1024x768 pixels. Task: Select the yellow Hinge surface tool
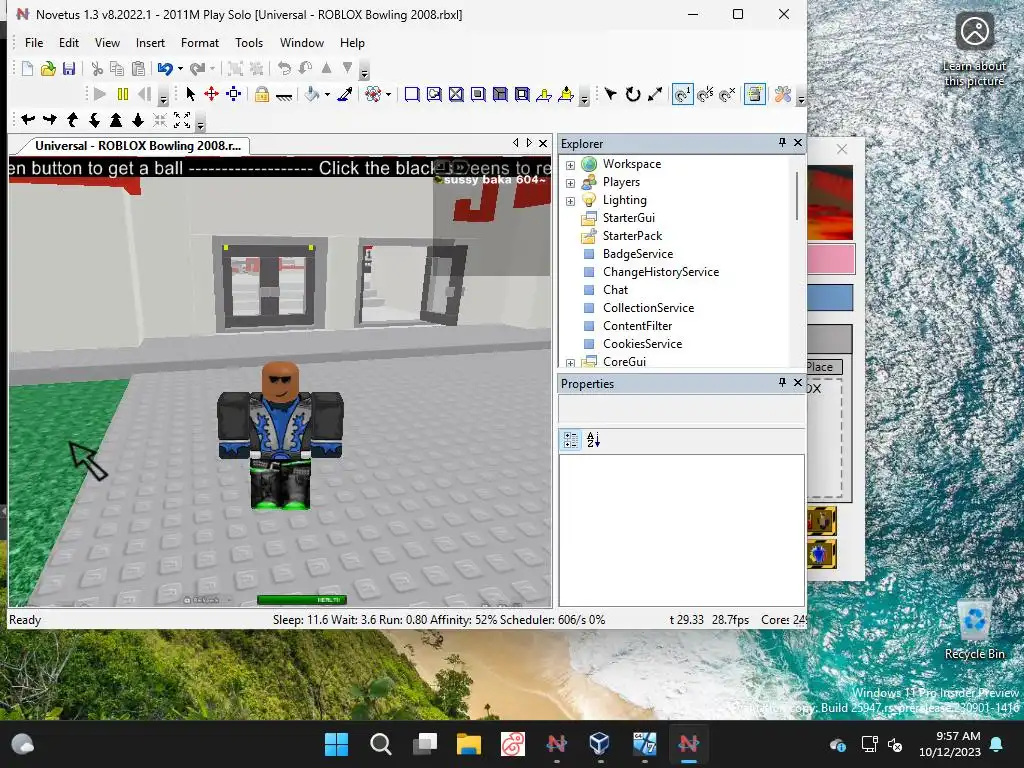543,95
